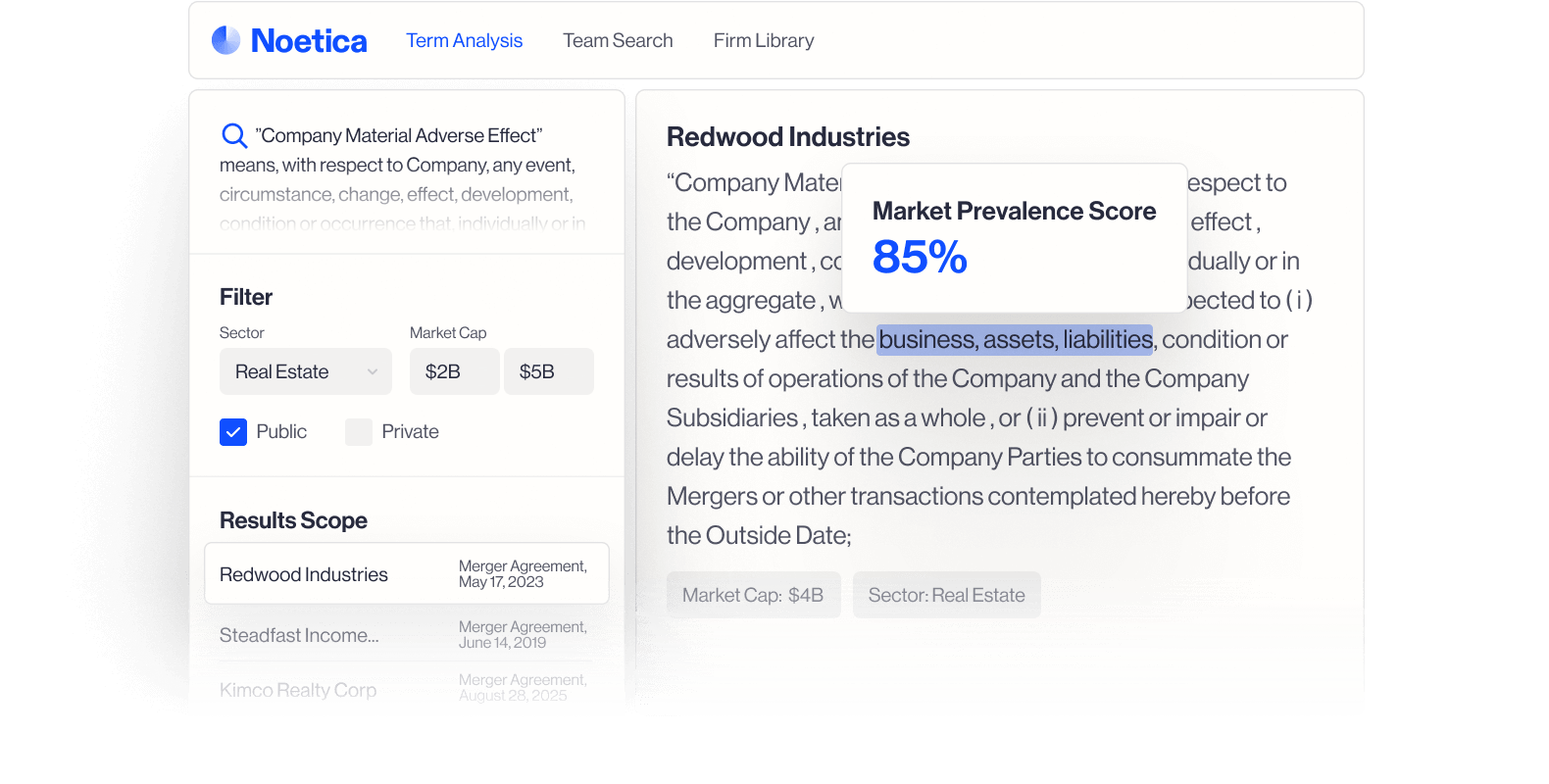Open the Real Estate sector dropdown
Screen dimensions: 1549x784
pos(305,371)
